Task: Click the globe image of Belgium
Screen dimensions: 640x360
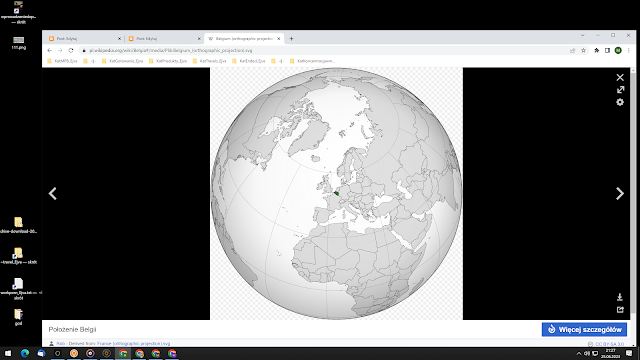Action: coord(336,193)
